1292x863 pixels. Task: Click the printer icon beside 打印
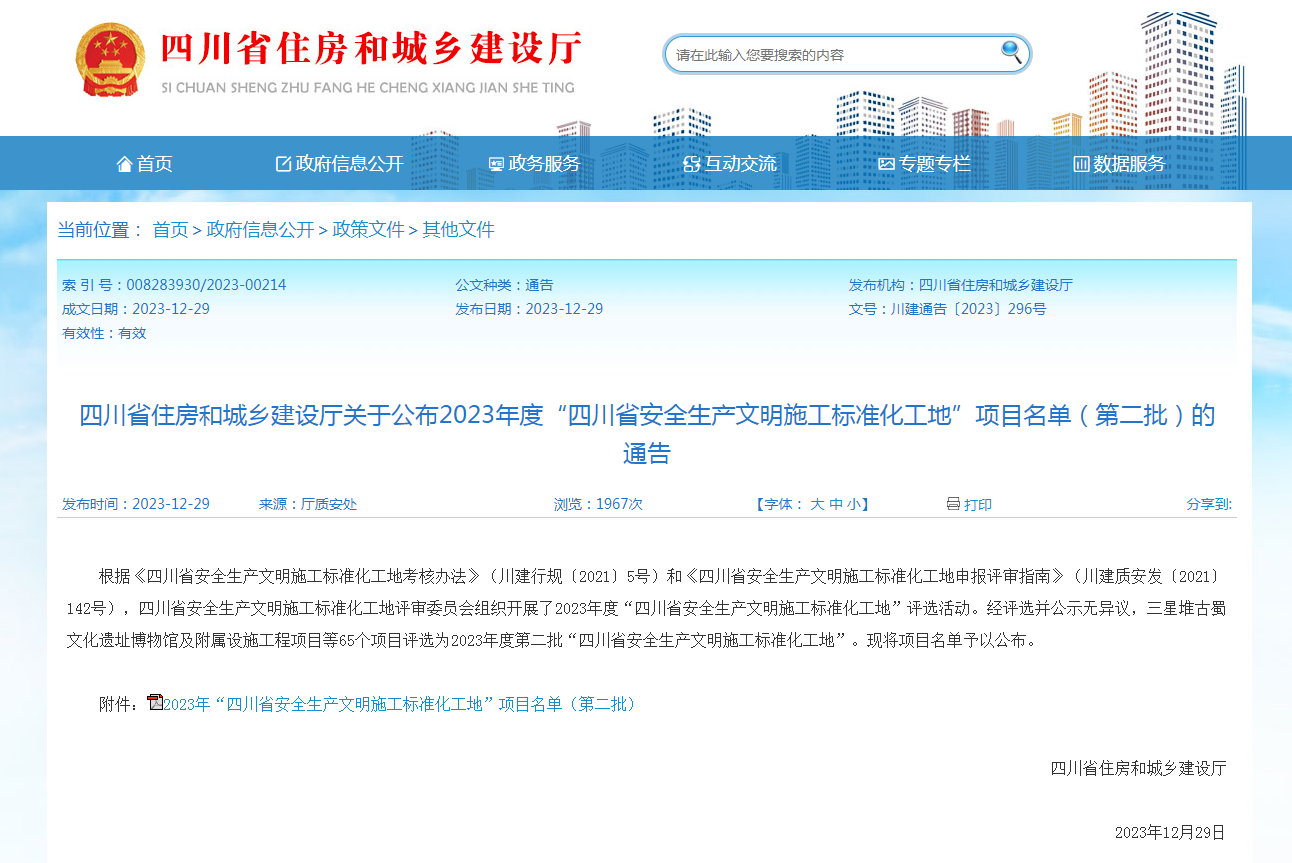pos(953,504)
